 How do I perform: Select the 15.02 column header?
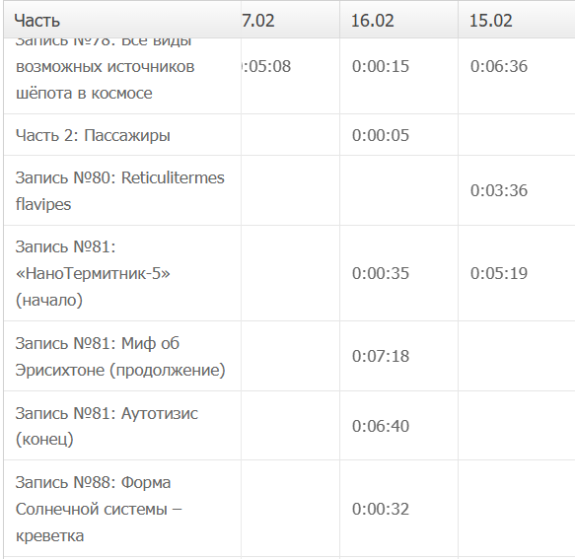(x=491, y=20)
